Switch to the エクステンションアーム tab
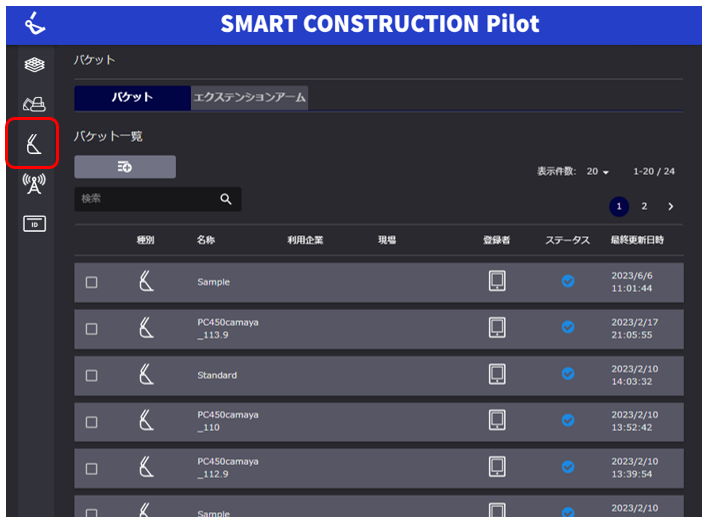Screen dimensions: 706x523 [x=249, y=98]
